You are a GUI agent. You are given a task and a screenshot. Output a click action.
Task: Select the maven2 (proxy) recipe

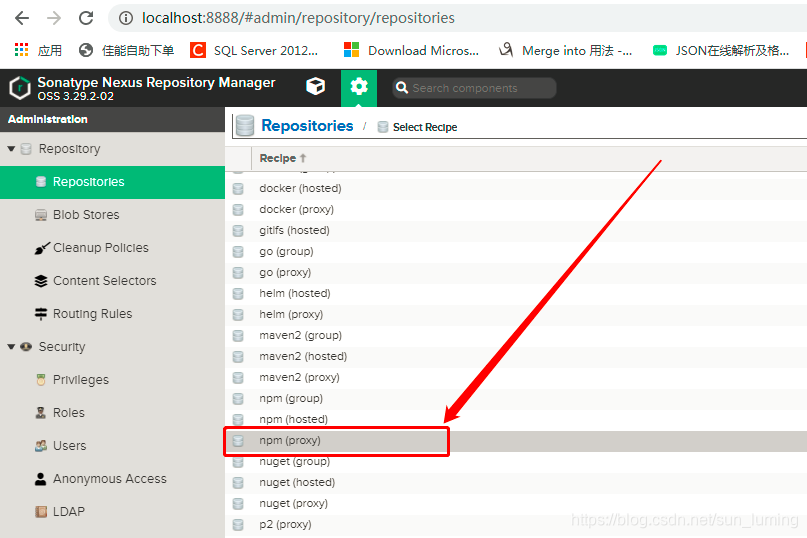(x=516, y=377)
